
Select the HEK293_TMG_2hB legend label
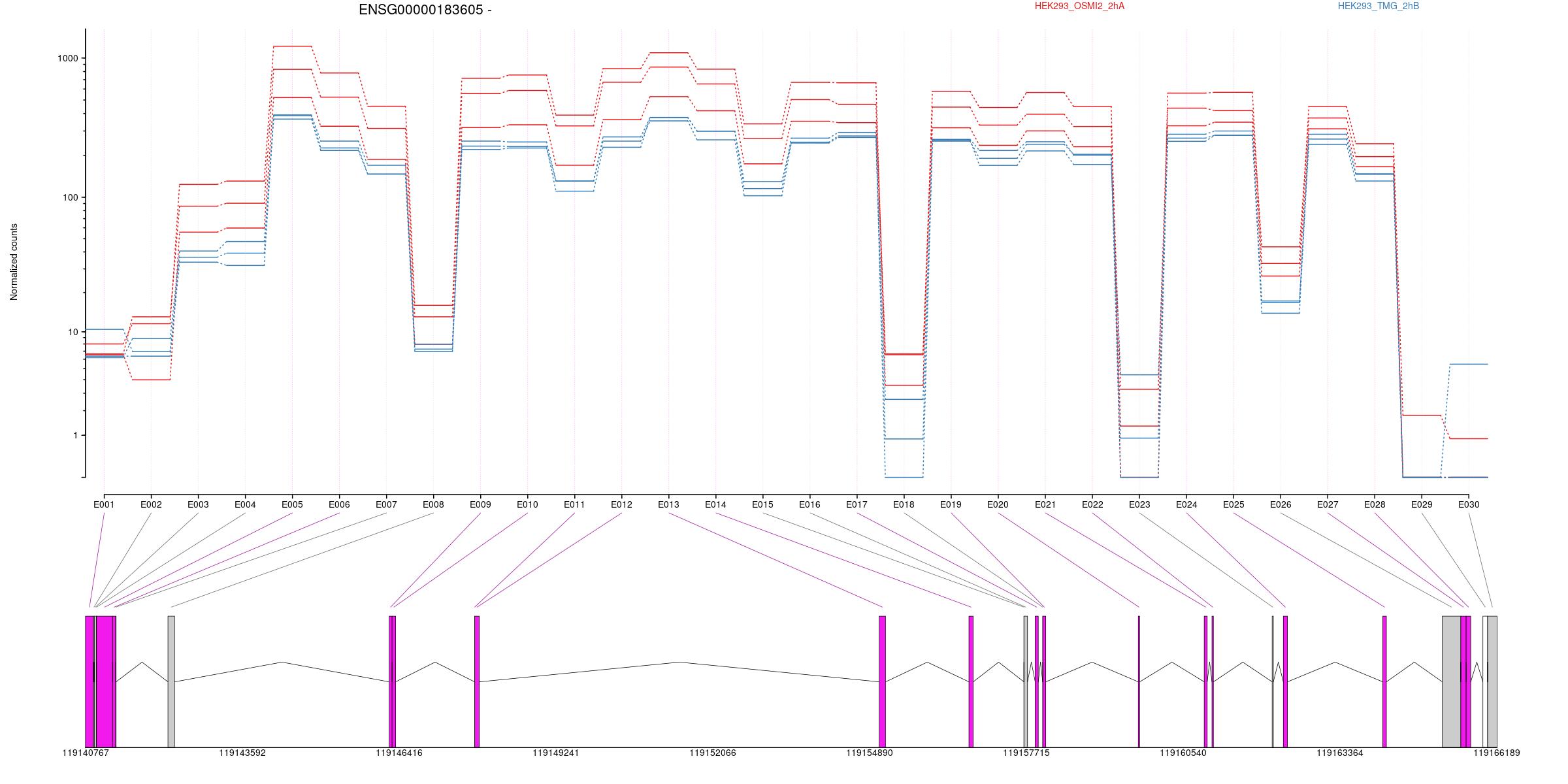tap(1379, 6)
